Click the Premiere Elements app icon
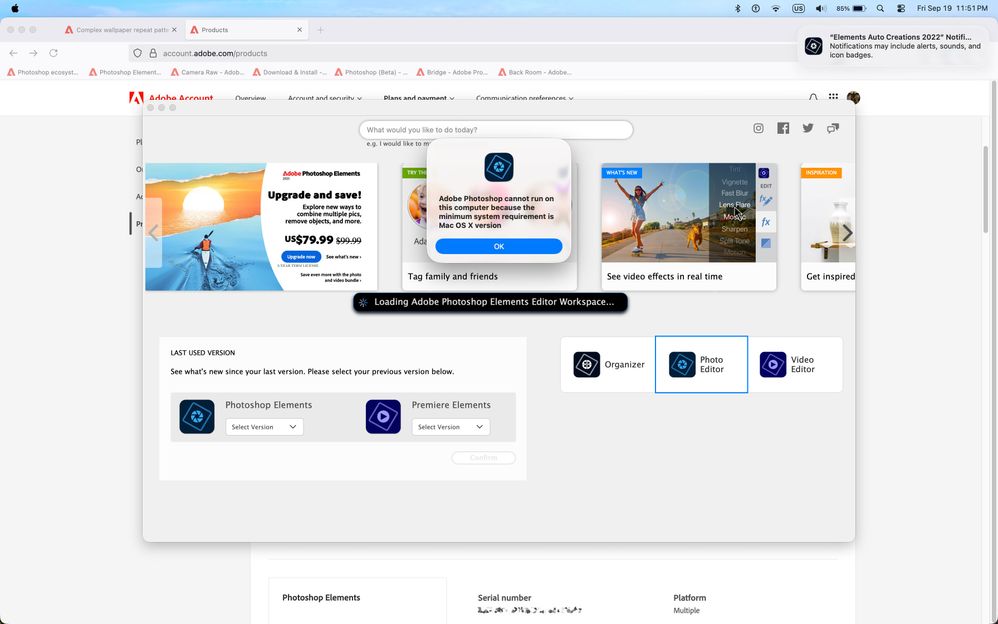Screen dimensions: 998x624 pyautogui.click(x=383, y=416)
